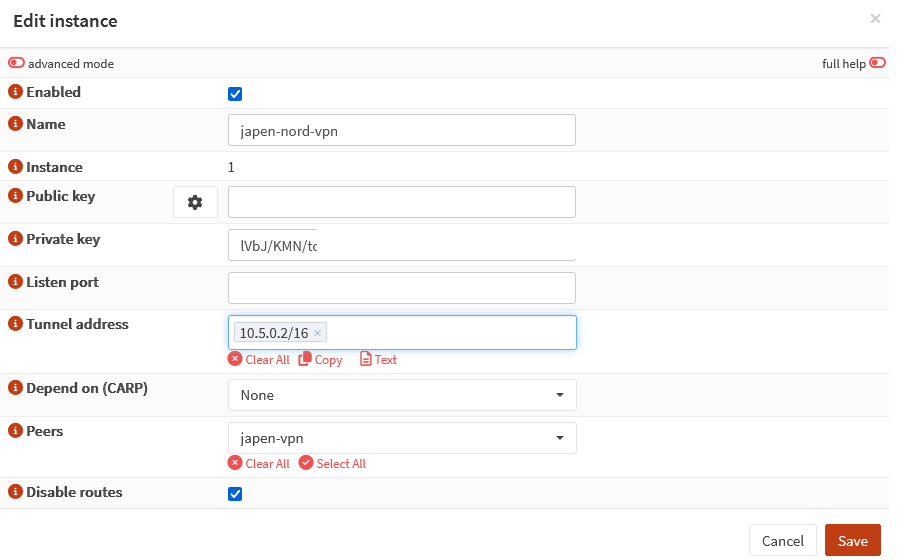Remove the 10.5.0.2/16 tunnel address tag
Viewport: 911px width, 560px height.
pos(317,333)
